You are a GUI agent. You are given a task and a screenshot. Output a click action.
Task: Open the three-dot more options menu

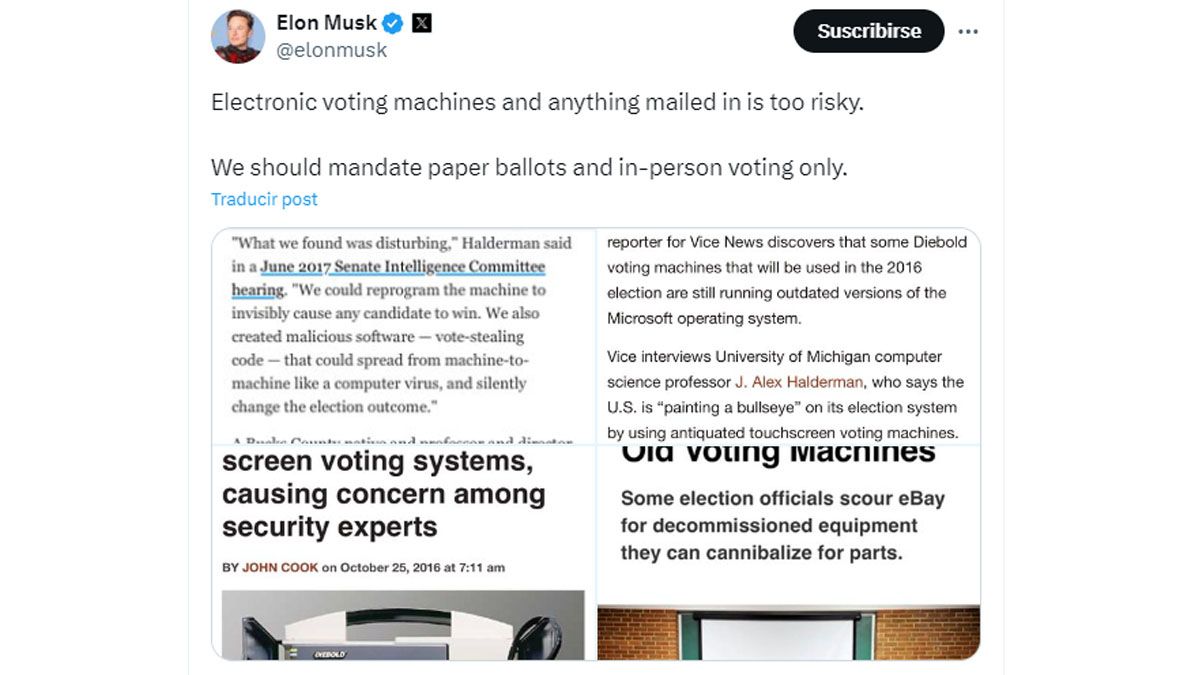point(967,31)
